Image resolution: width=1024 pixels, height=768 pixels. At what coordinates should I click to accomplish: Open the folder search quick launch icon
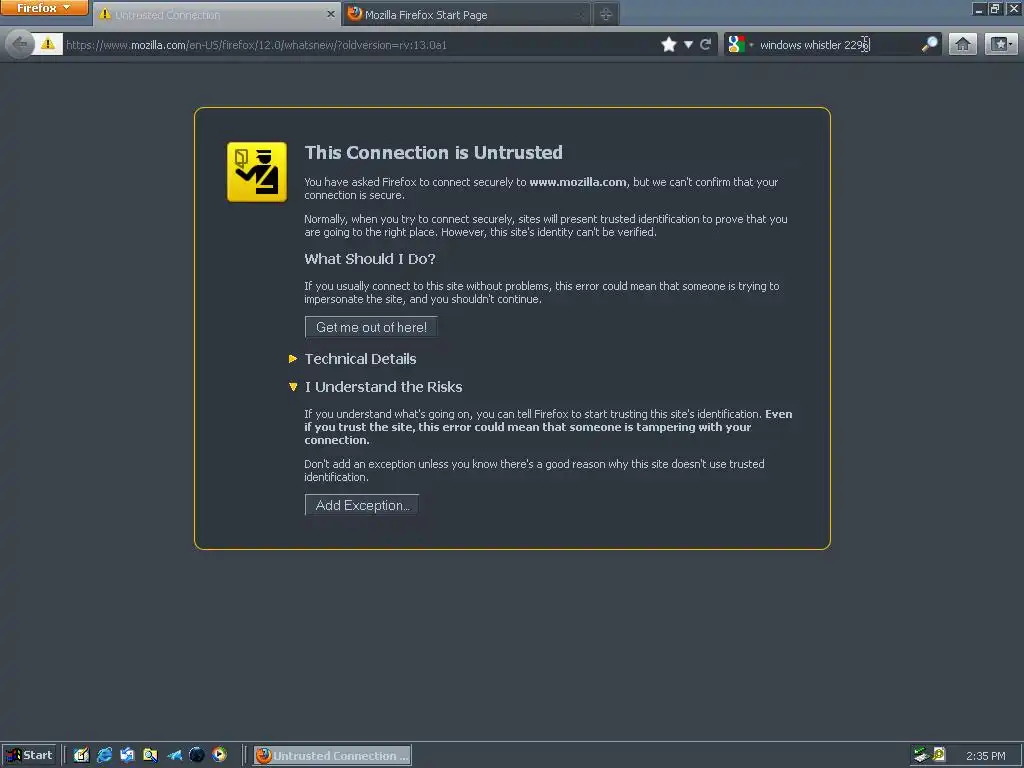click(150, 755)
